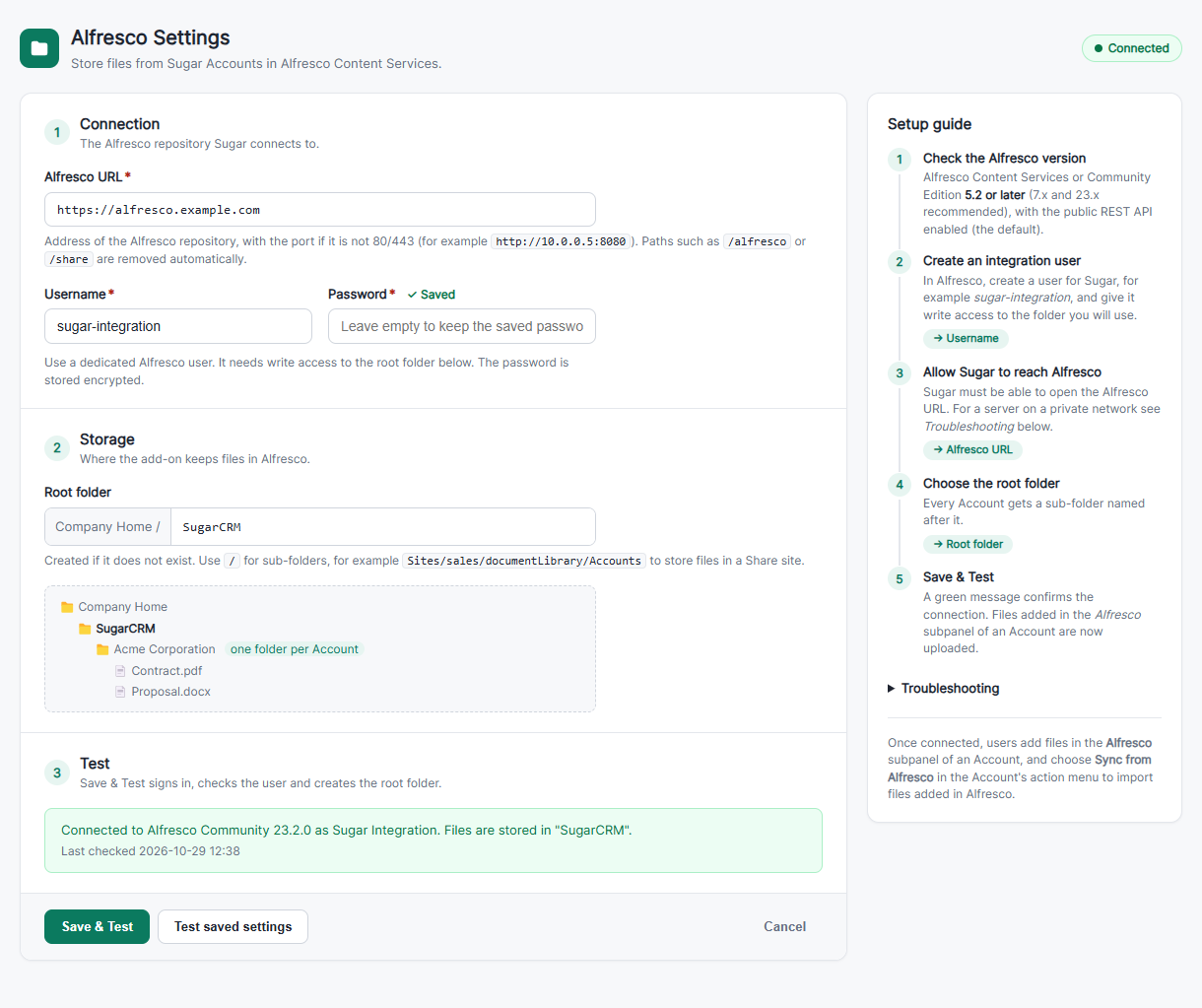Click the Acme Corporation folder icon
The height and width of the screenshot is (1008, 1202).
102,649
